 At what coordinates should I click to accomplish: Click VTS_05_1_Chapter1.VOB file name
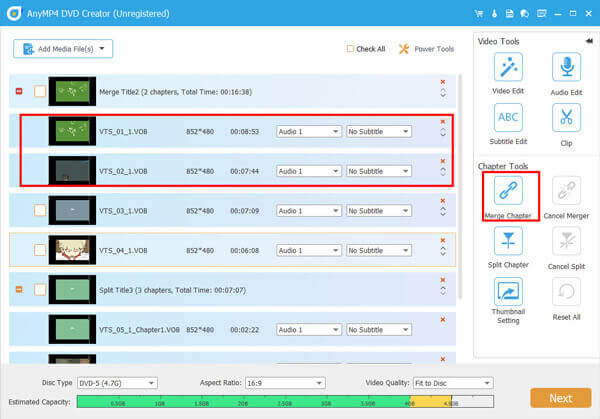click(139, 329)
